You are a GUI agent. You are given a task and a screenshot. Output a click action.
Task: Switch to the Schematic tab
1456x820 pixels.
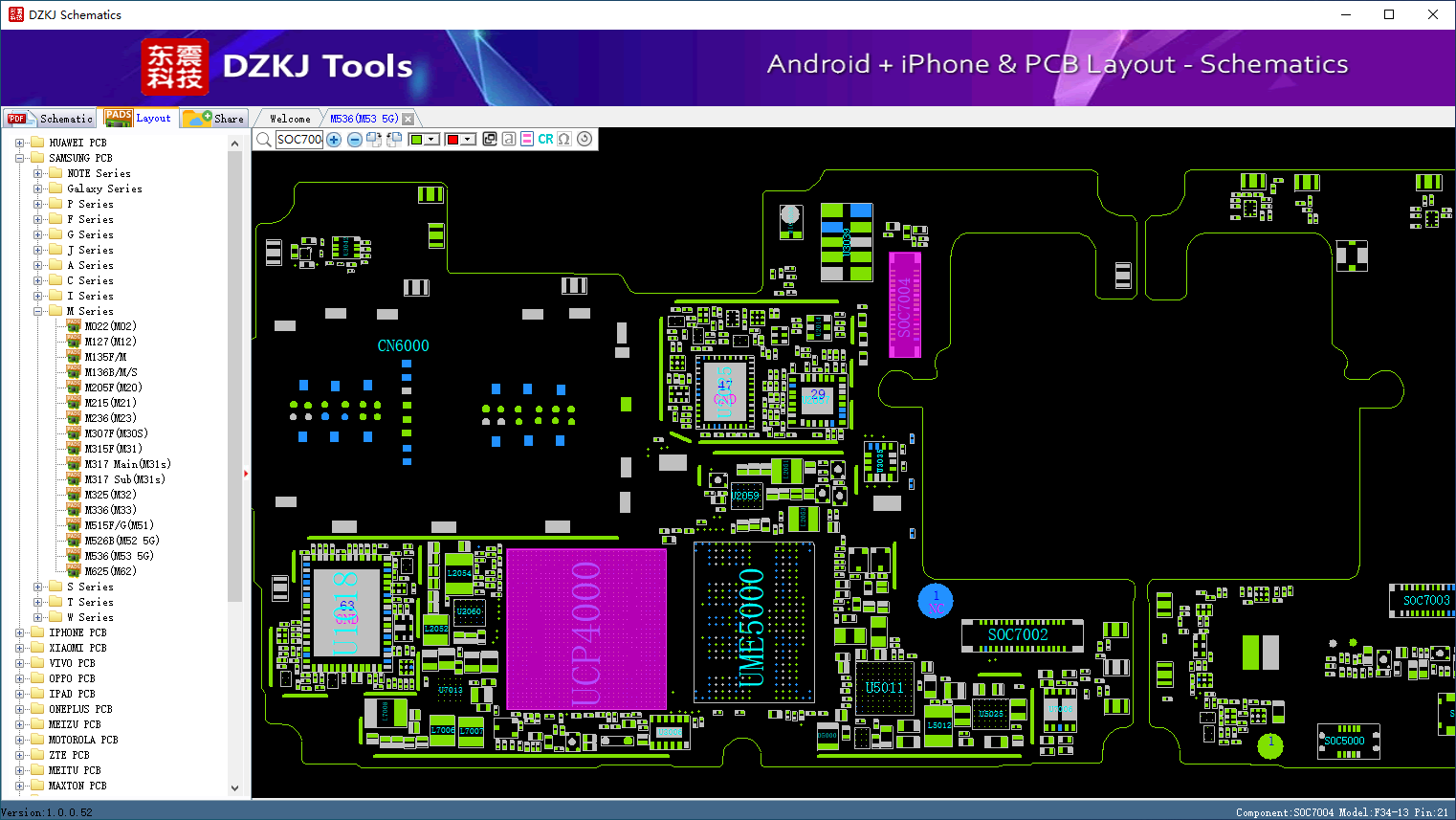[x=51, y=119]
